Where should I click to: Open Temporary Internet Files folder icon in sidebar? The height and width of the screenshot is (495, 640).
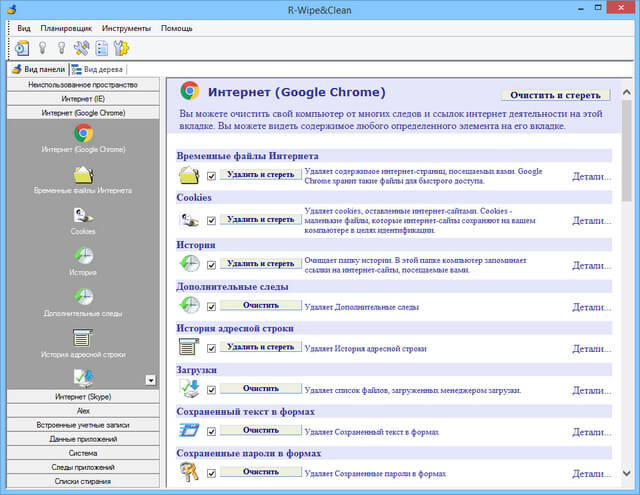[x=83, y=174]
